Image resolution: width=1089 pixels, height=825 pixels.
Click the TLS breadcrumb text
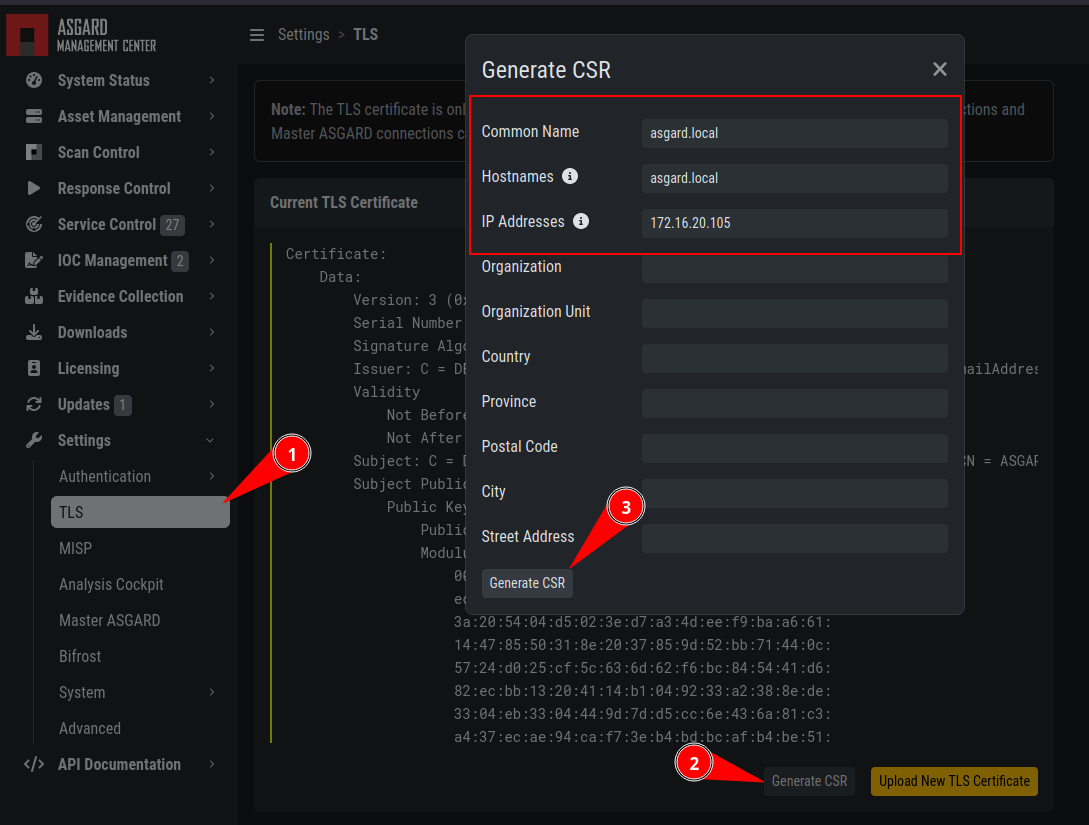(x=365, y=35)
